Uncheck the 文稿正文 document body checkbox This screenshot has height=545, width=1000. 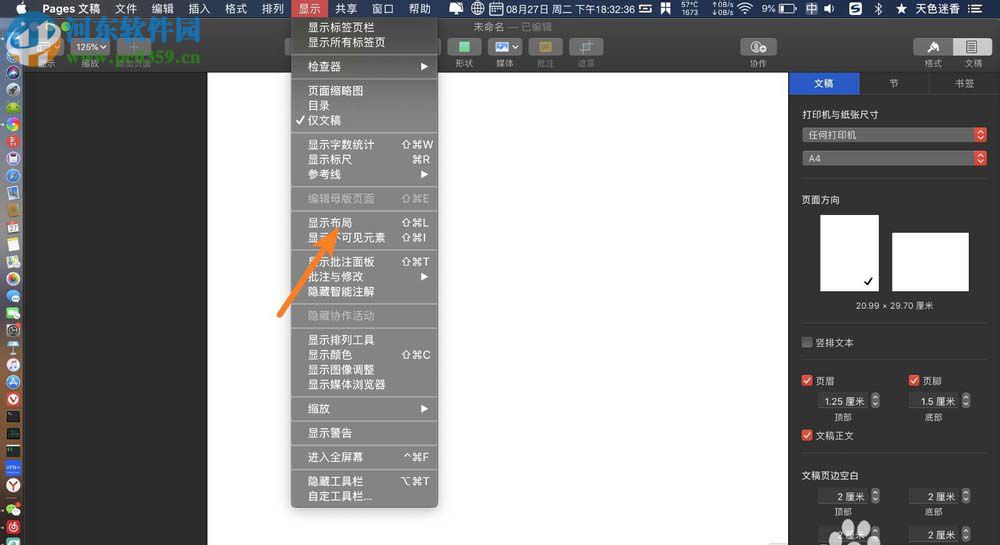(807, 435)
